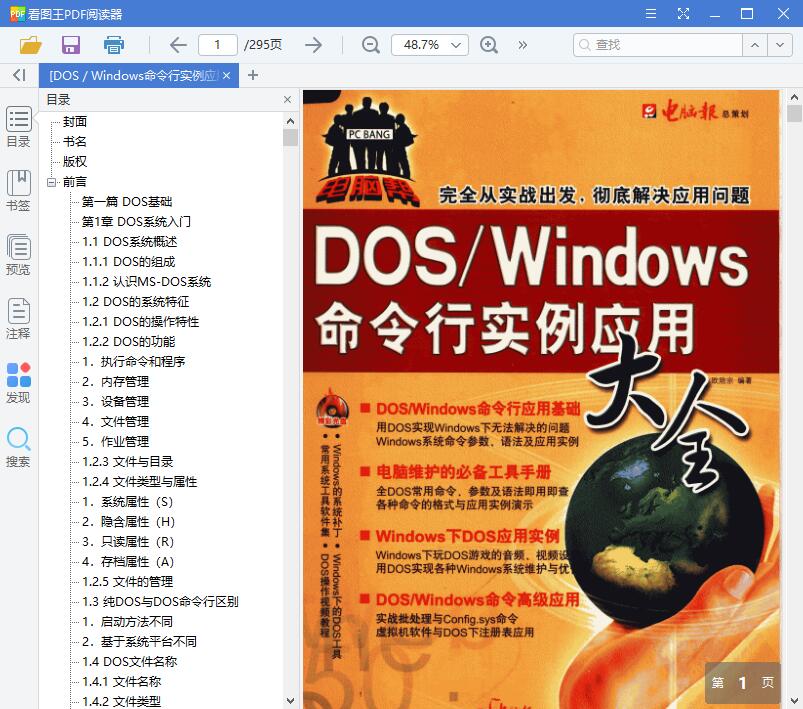803x709 pixels.
Task: Open outline entry 1.1 DOS系统概述
Action: coord(130,242)
